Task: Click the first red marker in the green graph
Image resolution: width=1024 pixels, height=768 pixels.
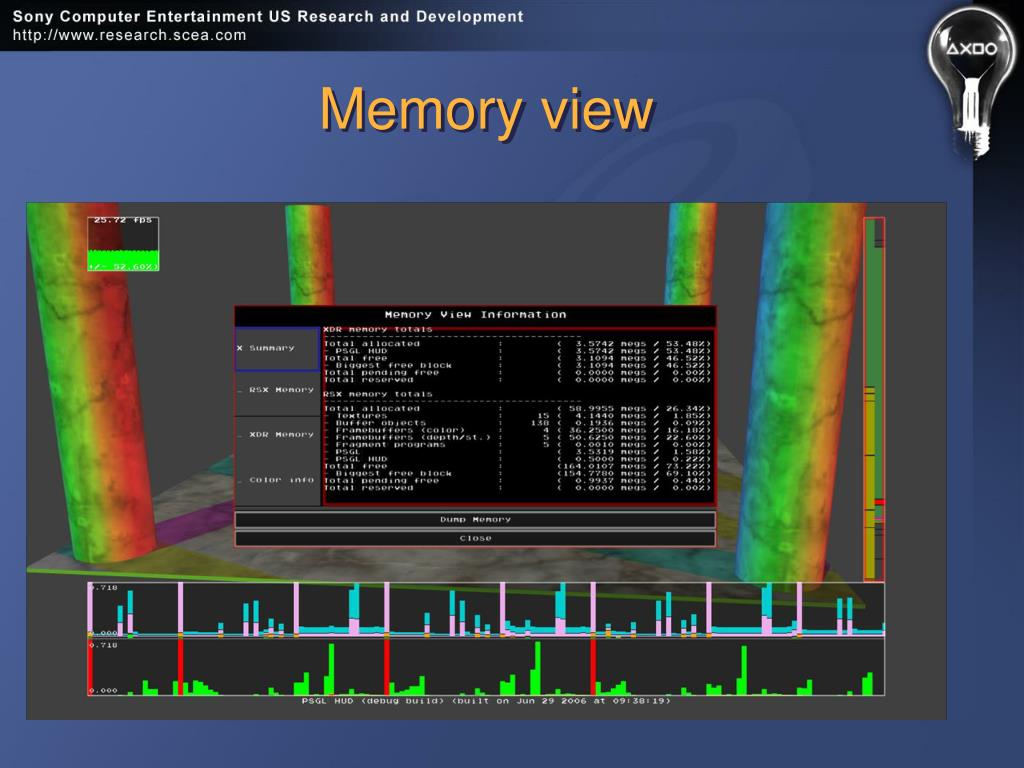Action: [180, 667]
